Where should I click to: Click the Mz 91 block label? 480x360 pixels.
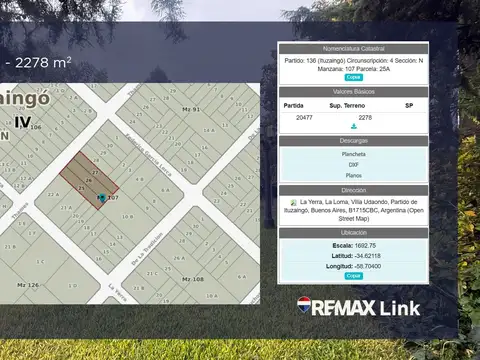click(x=191, y=109)
